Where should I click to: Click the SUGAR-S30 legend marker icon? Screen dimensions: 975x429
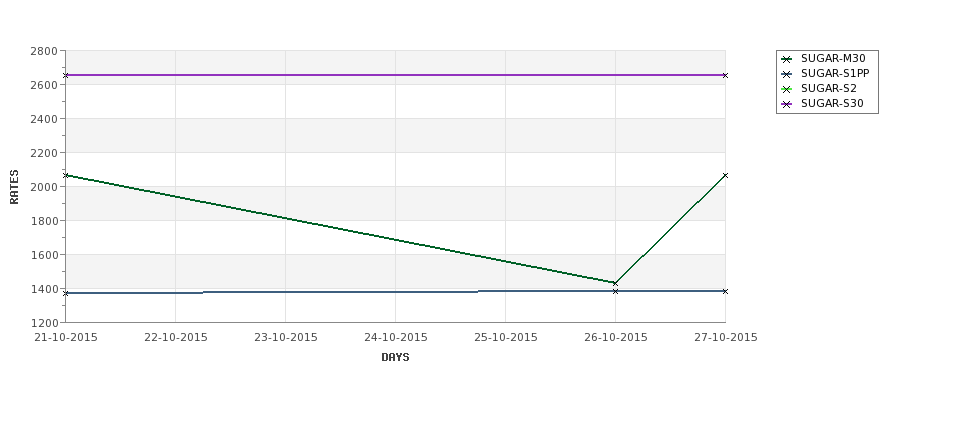click(x=787, y=104)
